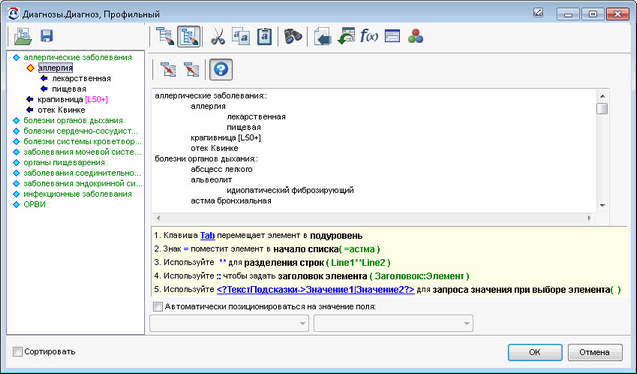The width and height of the screenshot is (637, 374).
Task: Select пищевая in the tree
Action: pyautogui.click(x=69, y=89)
